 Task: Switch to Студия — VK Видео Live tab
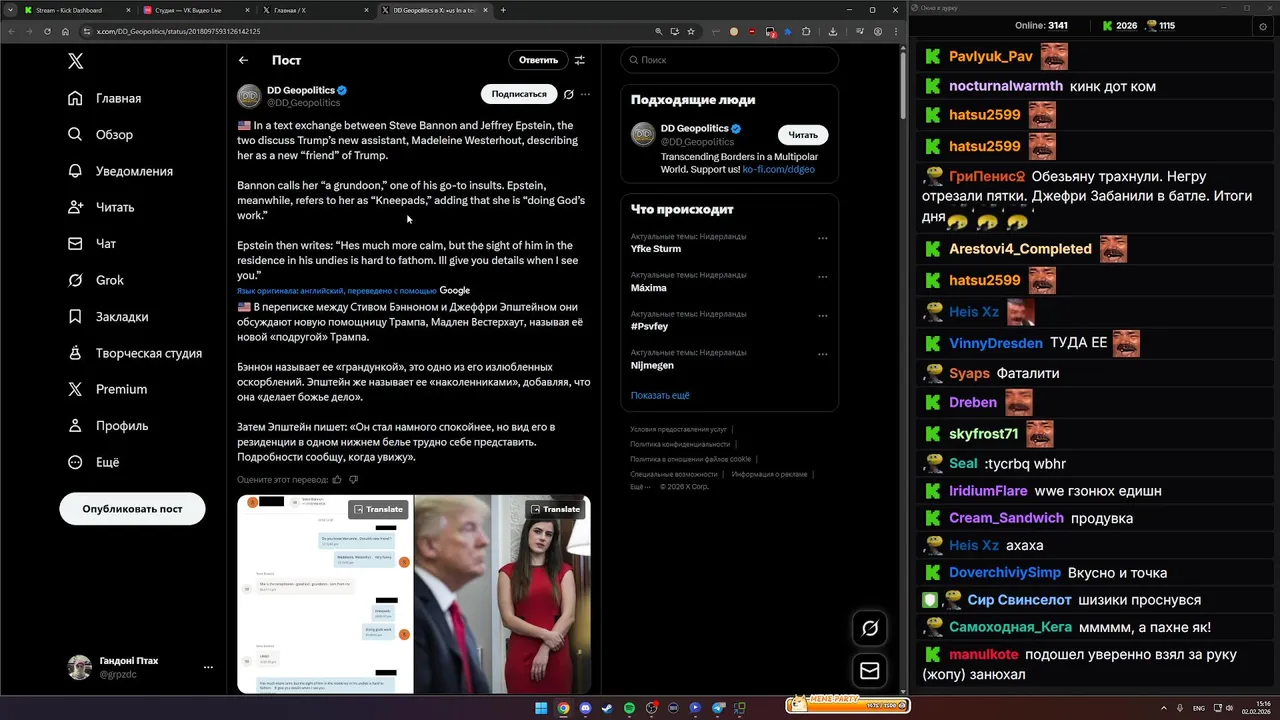click(x=196, y=10)
